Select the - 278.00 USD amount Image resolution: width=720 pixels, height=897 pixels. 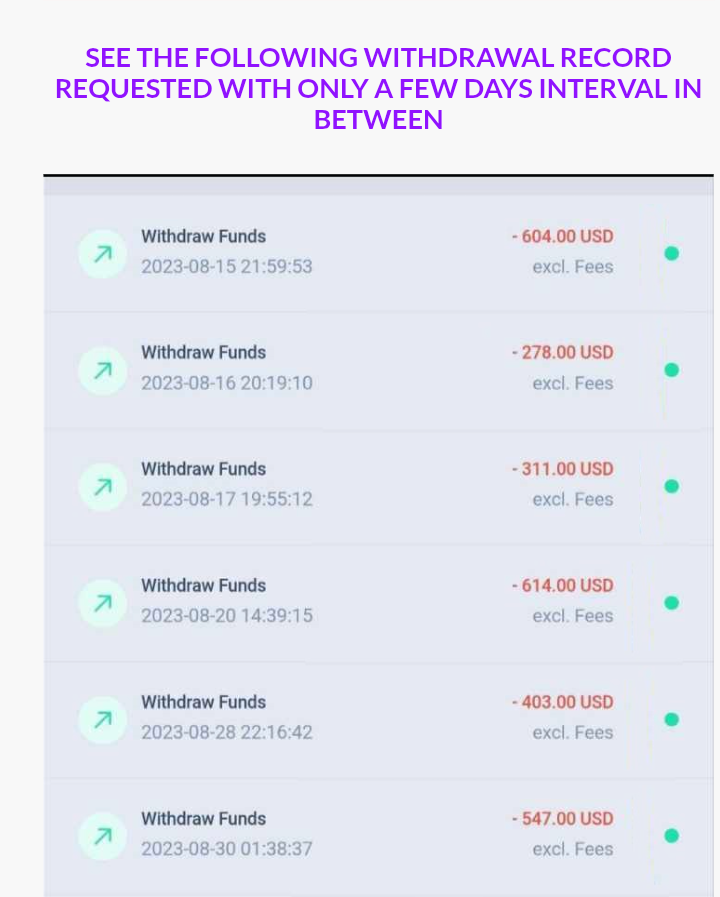pyautogui.click(x=563, y=352)
